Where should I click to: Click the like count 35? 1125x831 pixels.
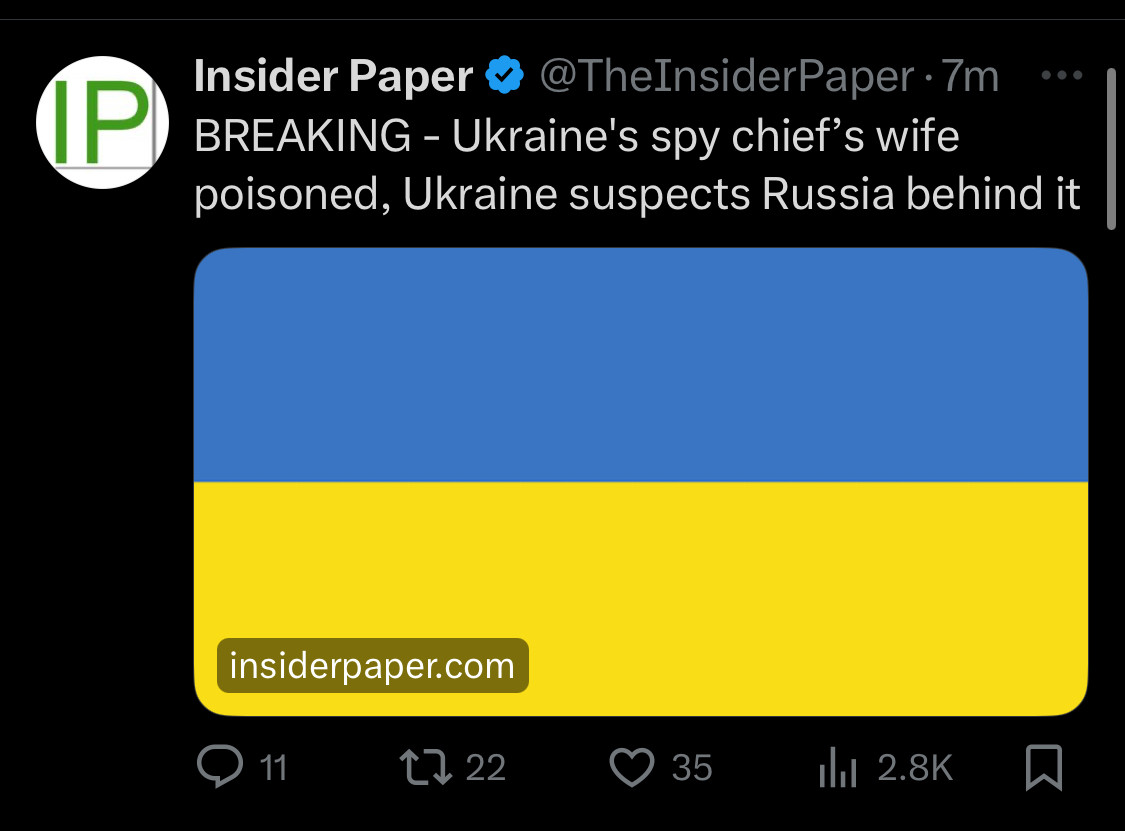[692, 768]
